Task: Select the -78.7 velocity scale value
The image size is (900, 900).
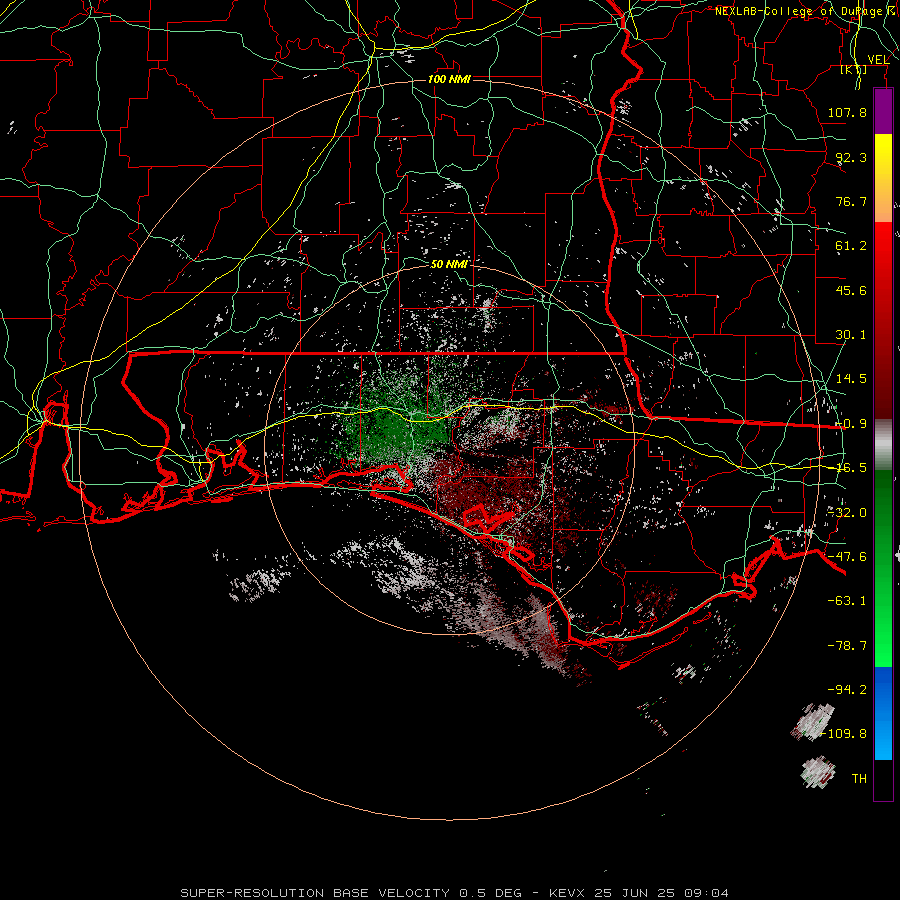Action: 847,646
